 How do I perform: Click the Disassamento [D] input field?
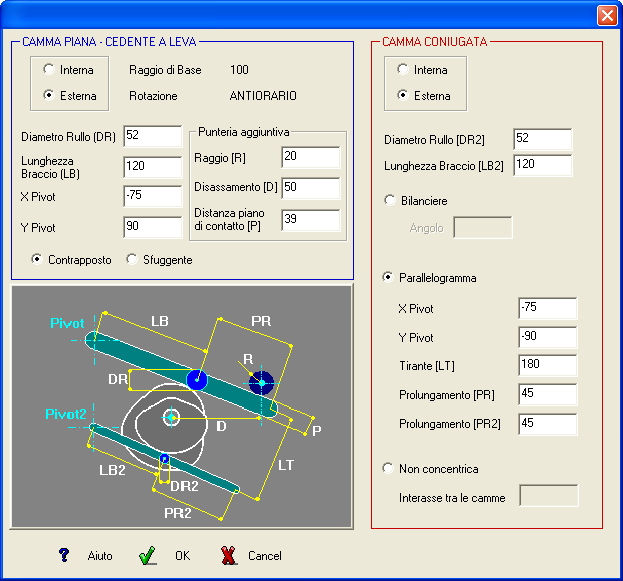(x=311, y=188)
